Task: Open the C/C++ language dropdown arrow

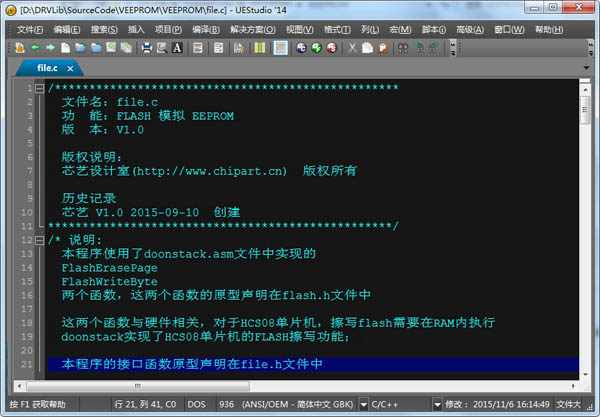Action: click(437, 404)
